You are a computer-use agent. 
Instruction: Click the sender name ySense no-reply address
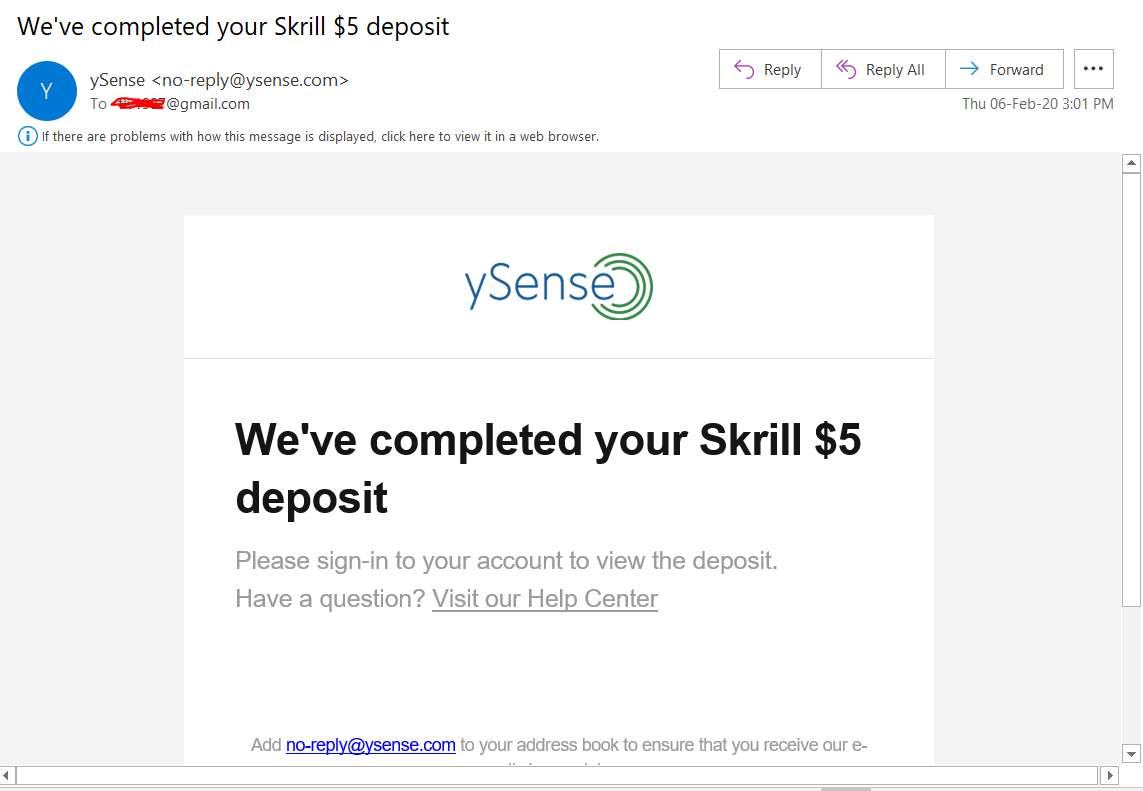point(219,81)
